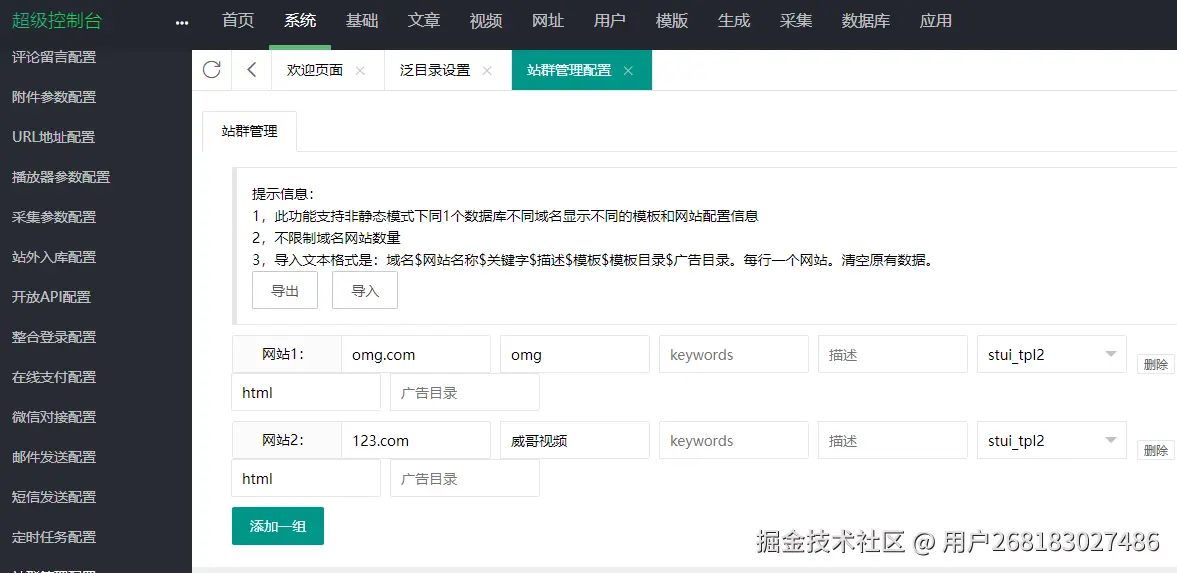The height and width of the screenshot is (573, 1177).
Task: Switch to the 泛目录设置 tab
Action: (x=435, y=71)
